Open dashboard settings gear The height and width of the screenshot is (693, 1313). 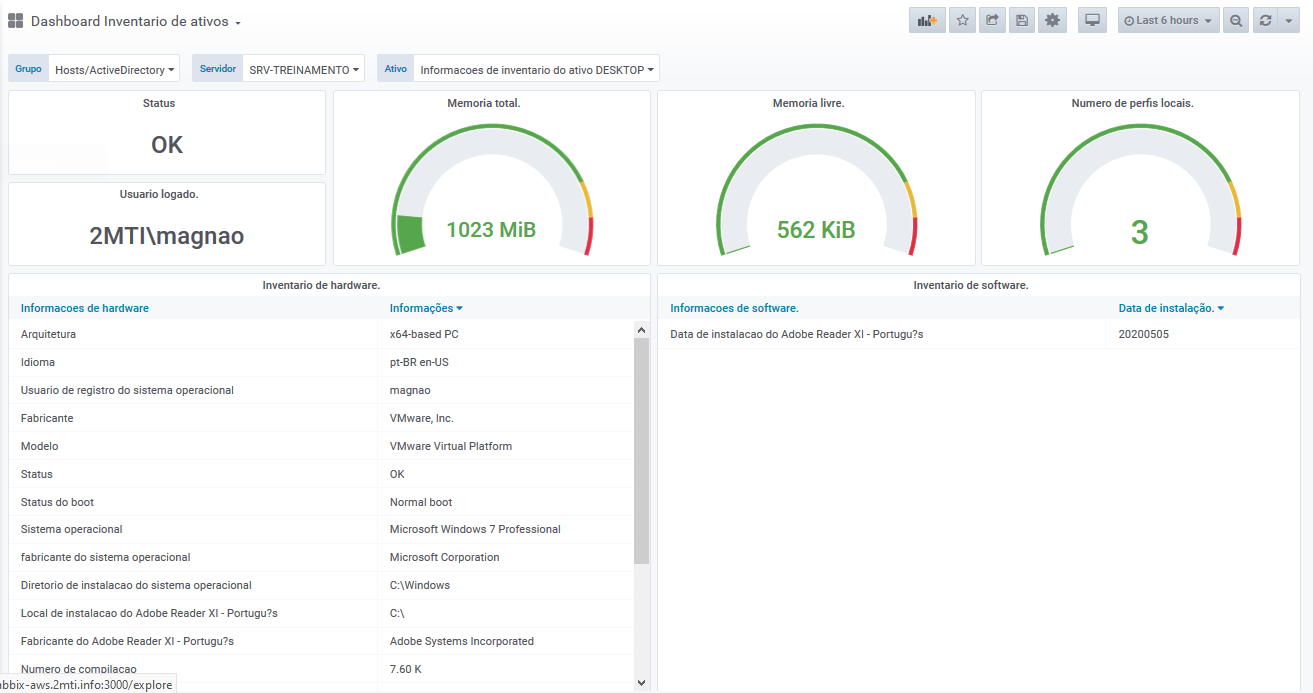click(x=1052, y=20)
